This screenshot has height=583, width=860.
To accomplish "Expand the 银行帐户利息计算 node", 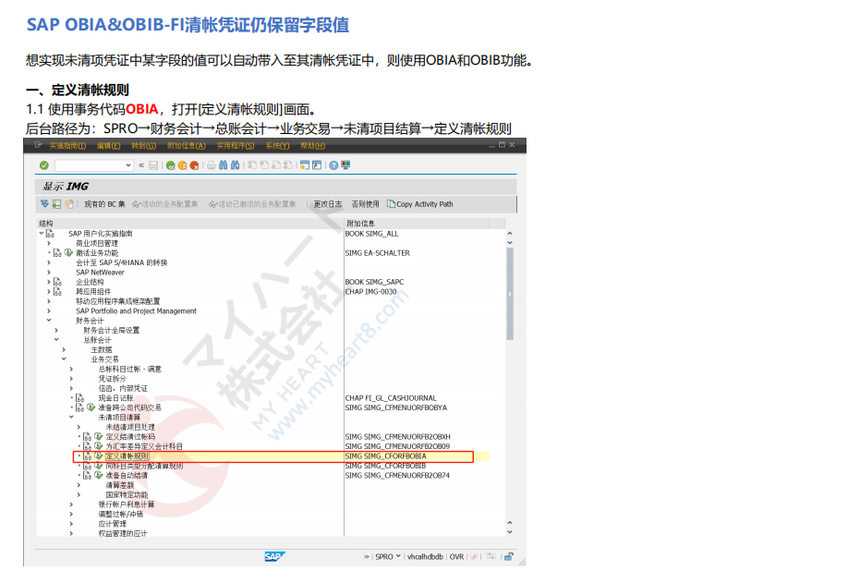I will [x=71, y=504].
